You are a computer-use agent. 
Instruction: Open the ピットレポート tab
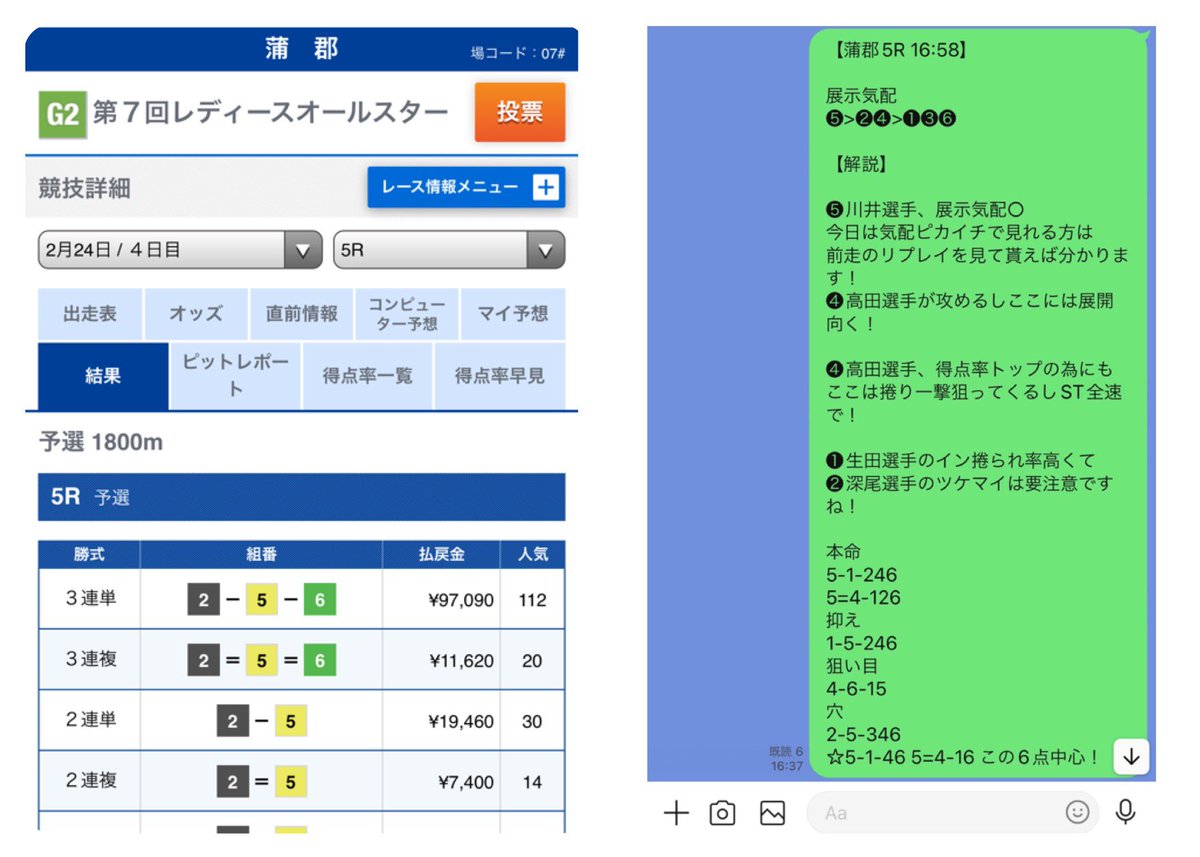coord(235,376)
